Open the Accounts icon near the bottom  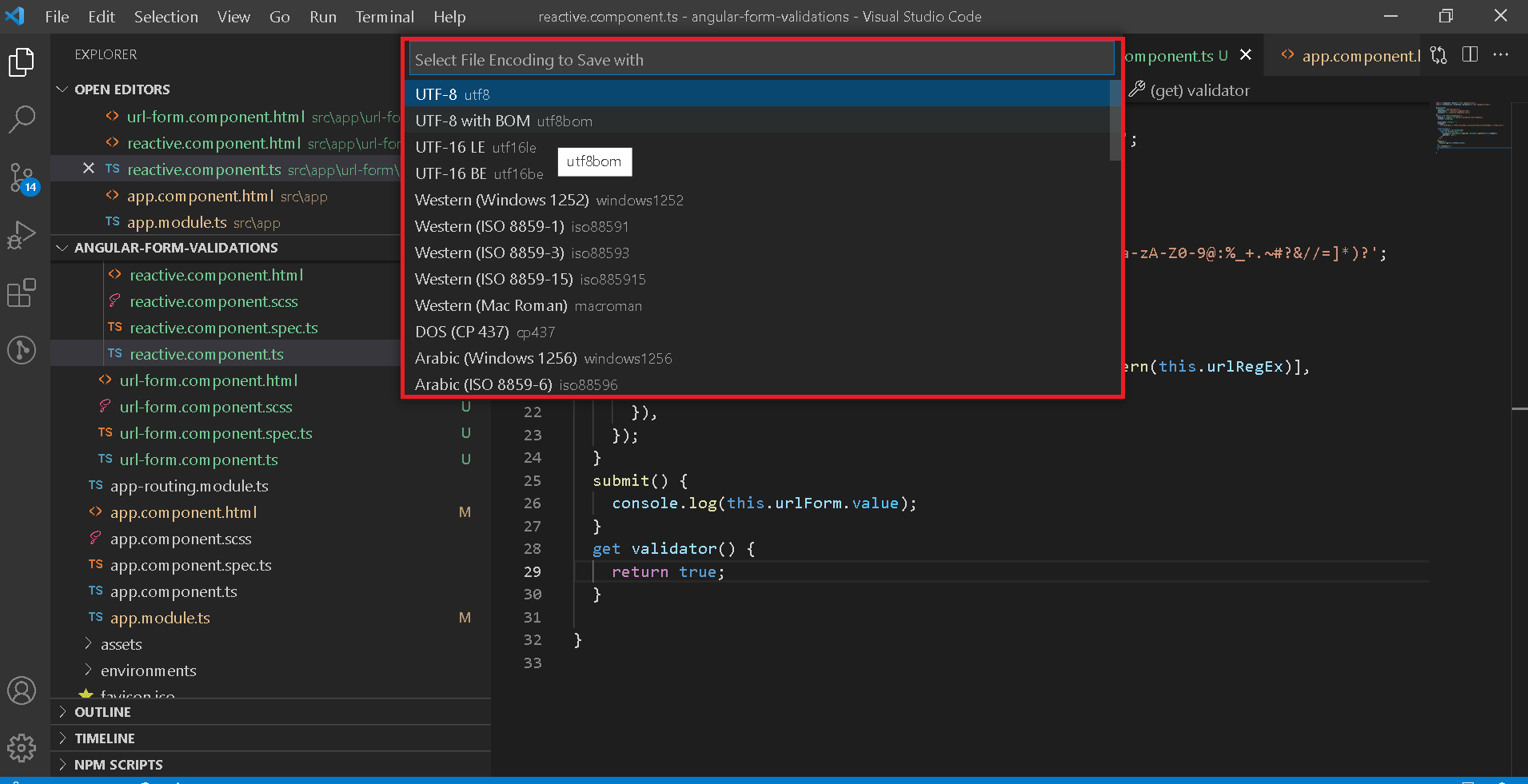click(x=22, y=690)
